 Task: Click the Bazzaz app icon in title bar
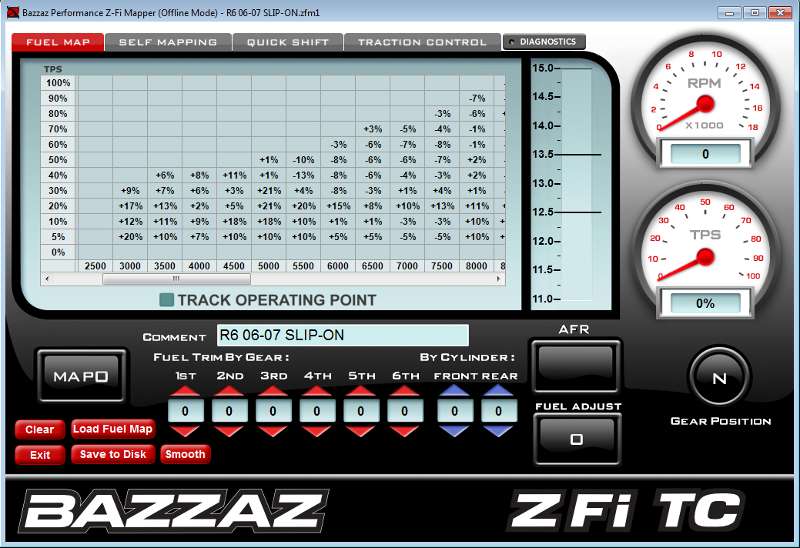(x=13, y=12)
